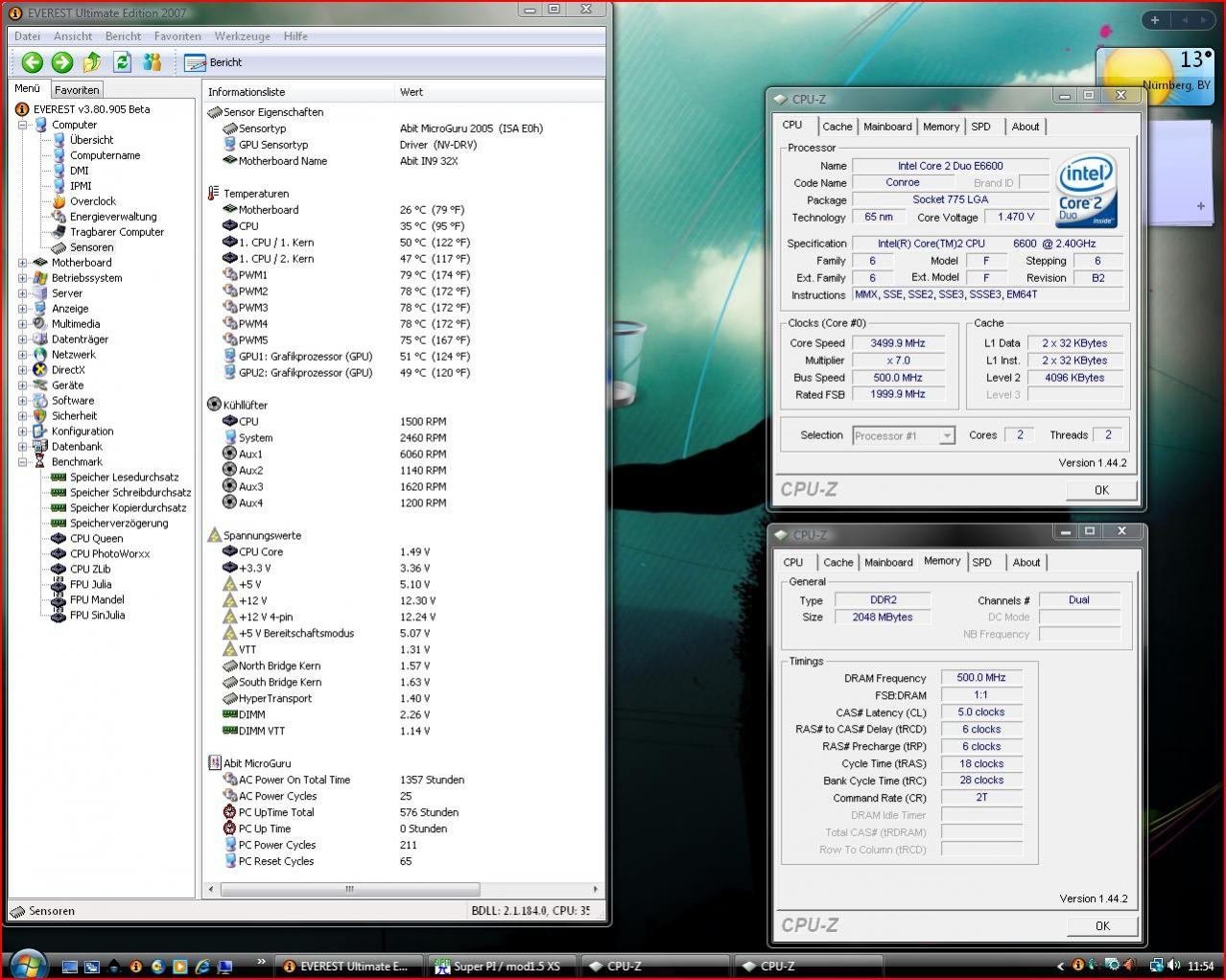Switch to SPD tab in lower CPU-Z window
Screen dimensions: 1226x980
point(981,563)
